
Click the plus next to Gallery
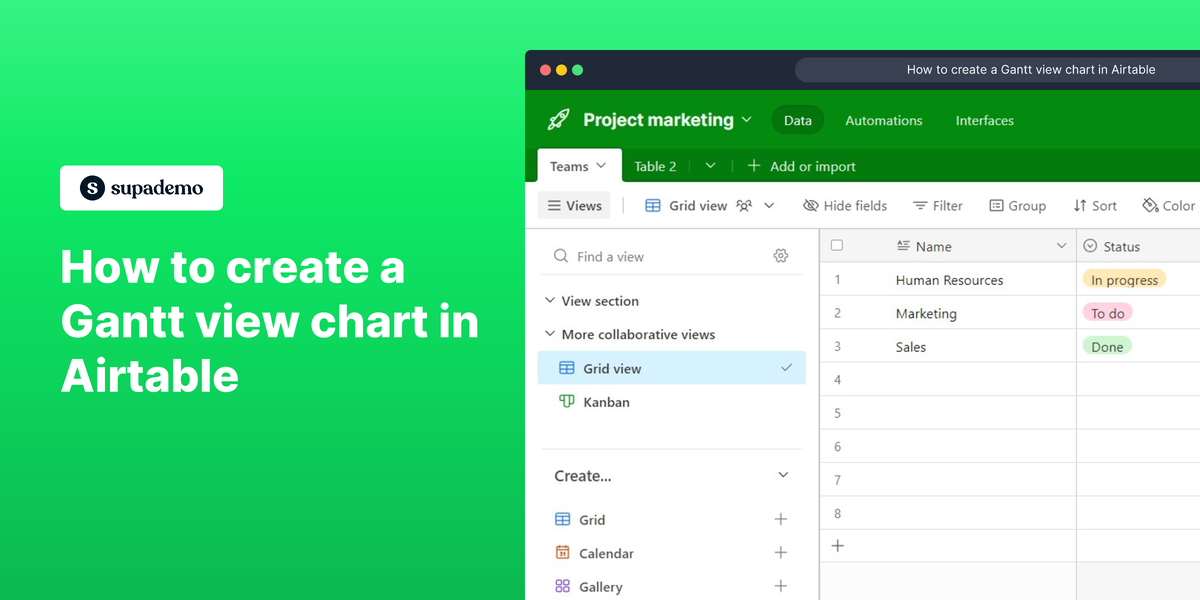(x=781, y=587)
